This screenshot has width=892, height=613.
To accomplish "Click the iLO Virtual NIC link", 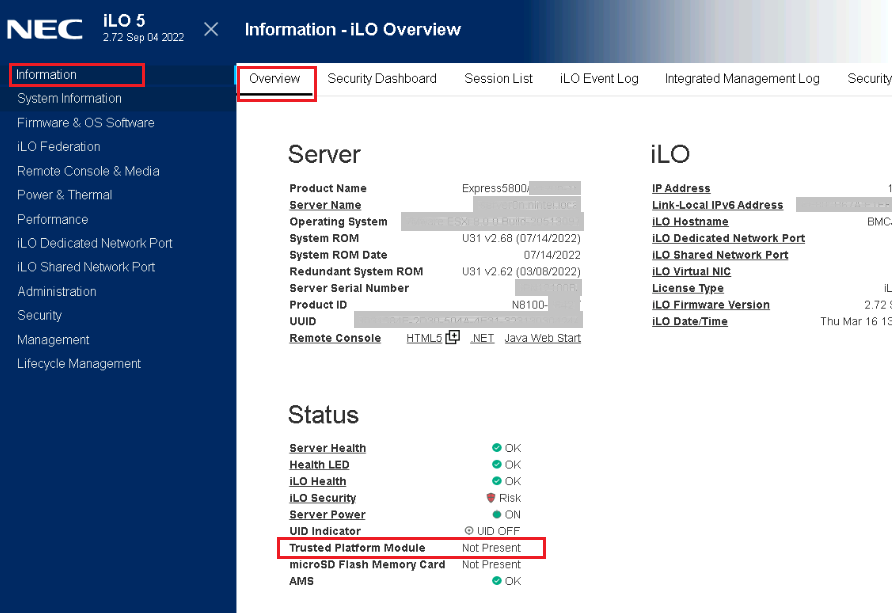I will tap(691, 271).
